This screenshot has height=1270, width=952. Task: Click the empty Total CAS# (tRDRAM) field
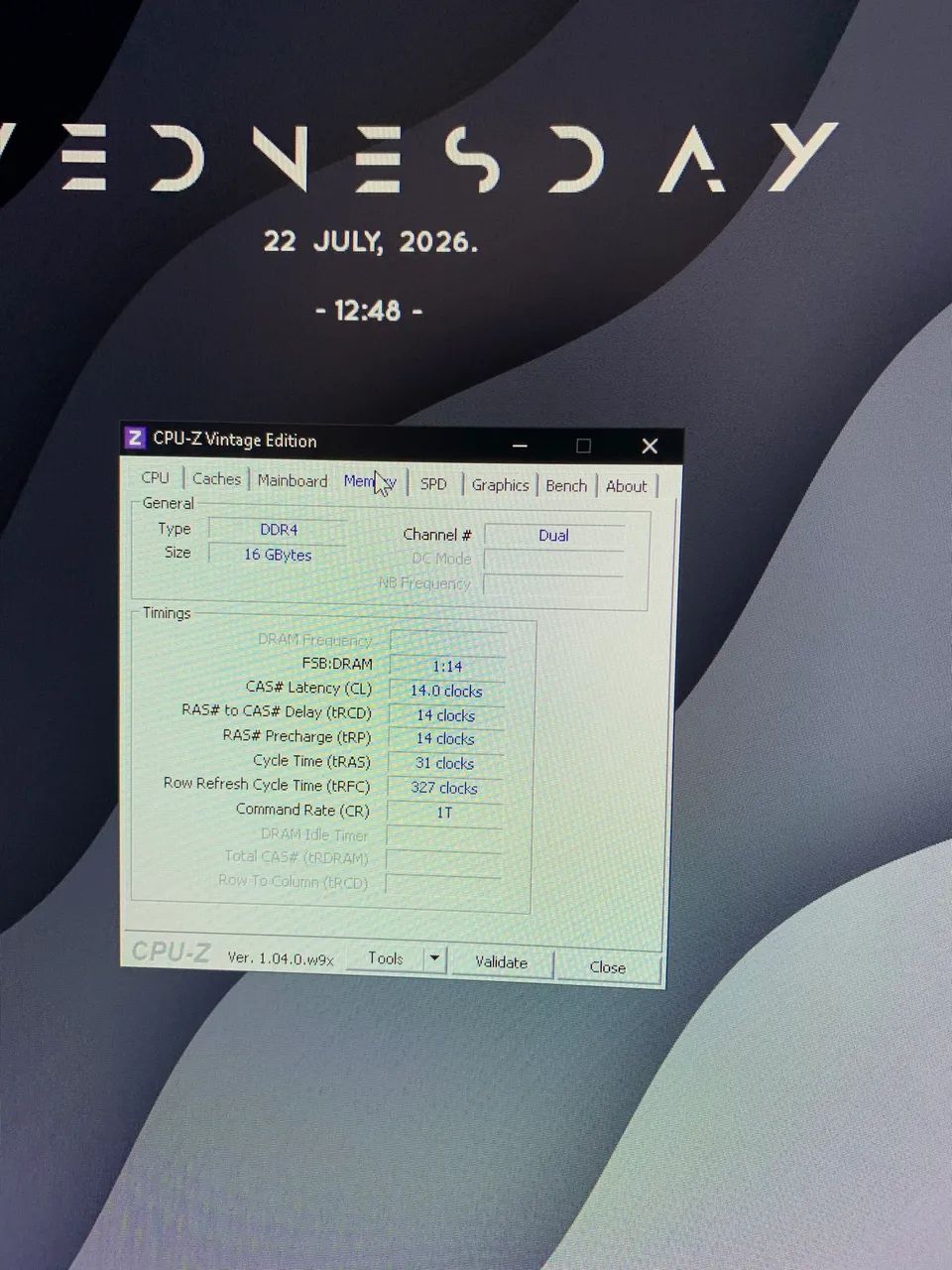(x=443, y=860)
